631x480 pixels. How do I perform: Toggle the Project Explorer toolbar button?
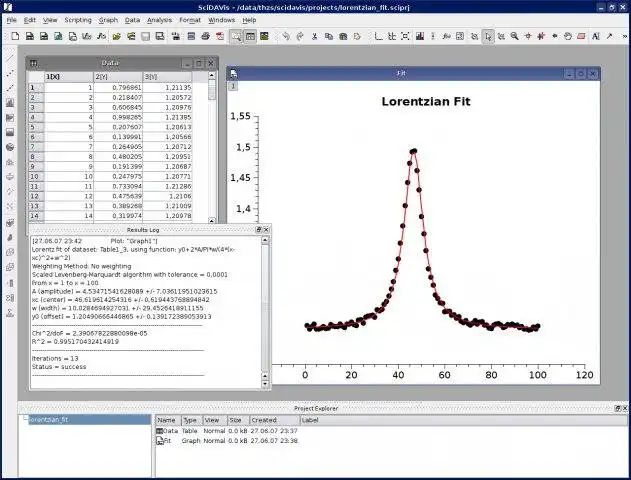(x=236, y=36)
